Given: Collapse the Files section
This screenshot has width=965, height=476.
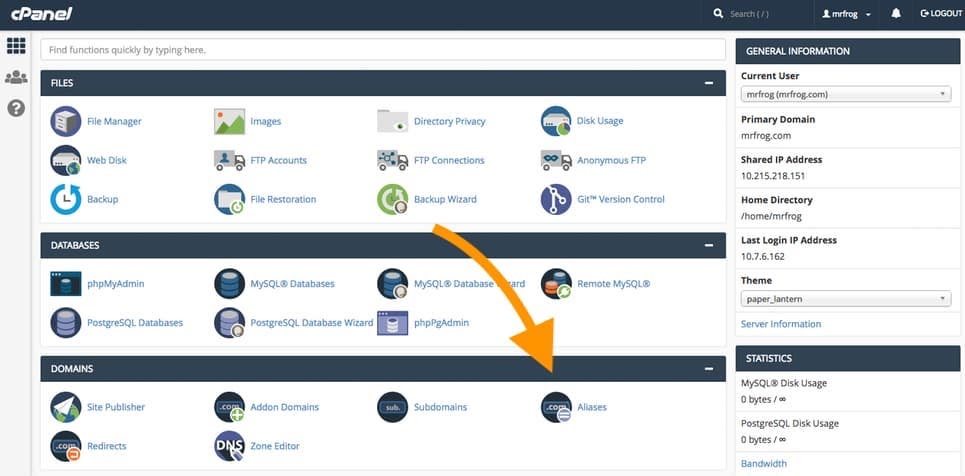Looking at the screenshot, I should pos(709,83).
